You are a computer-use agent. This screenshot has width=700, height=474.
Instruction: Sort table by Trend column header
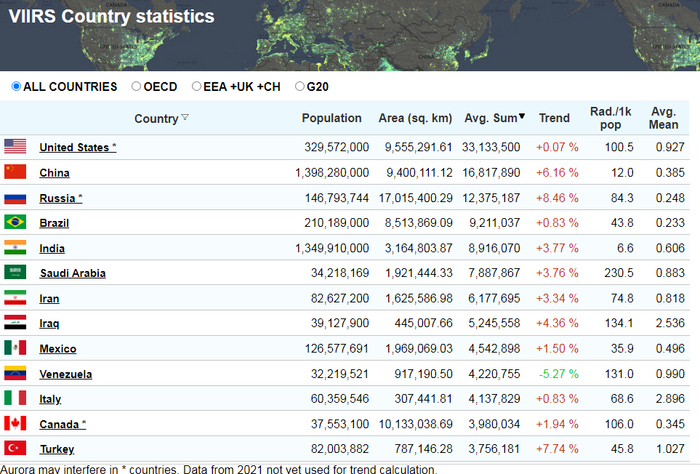point(554,118)
